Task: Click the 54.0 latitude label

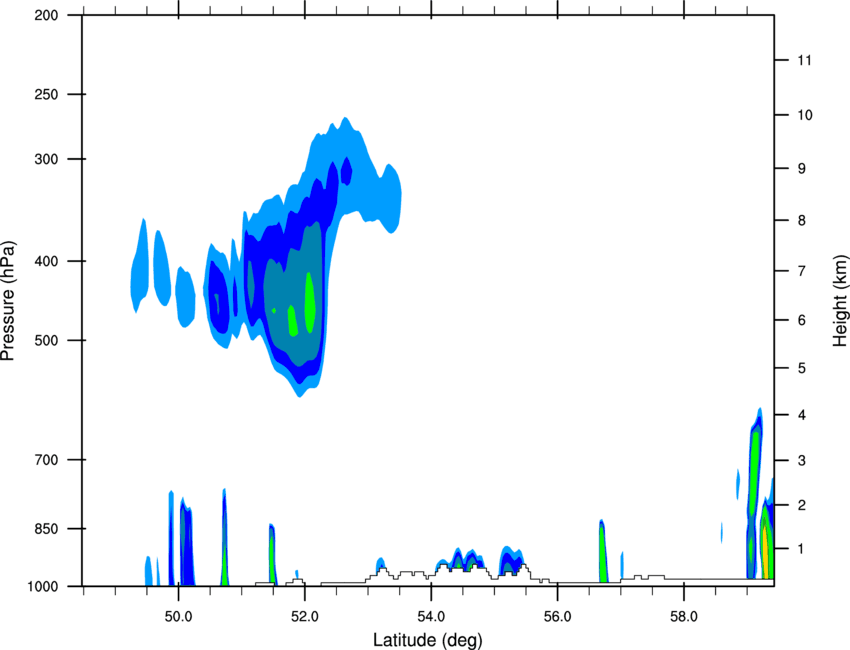Action: (431, 617)
